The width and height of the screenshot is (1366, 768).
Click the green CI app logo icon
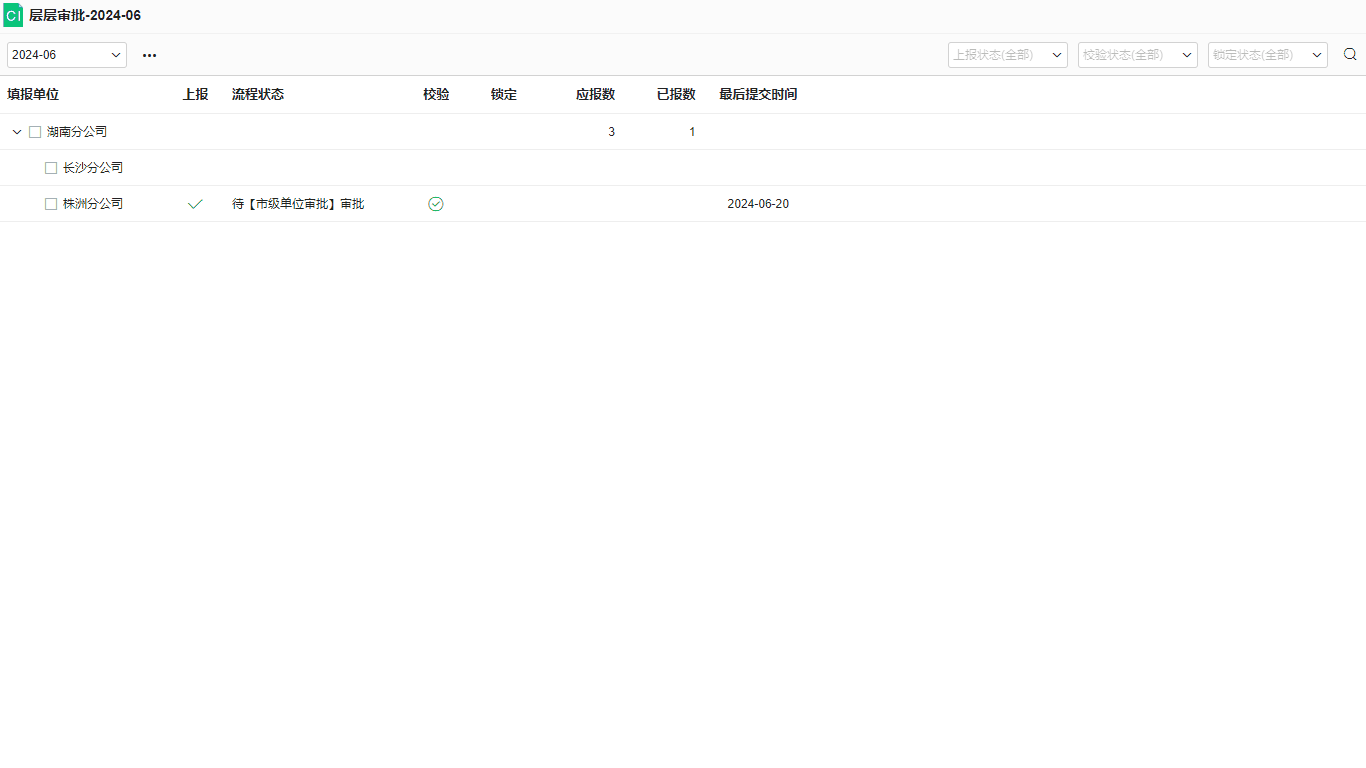[x=13, y=16]
